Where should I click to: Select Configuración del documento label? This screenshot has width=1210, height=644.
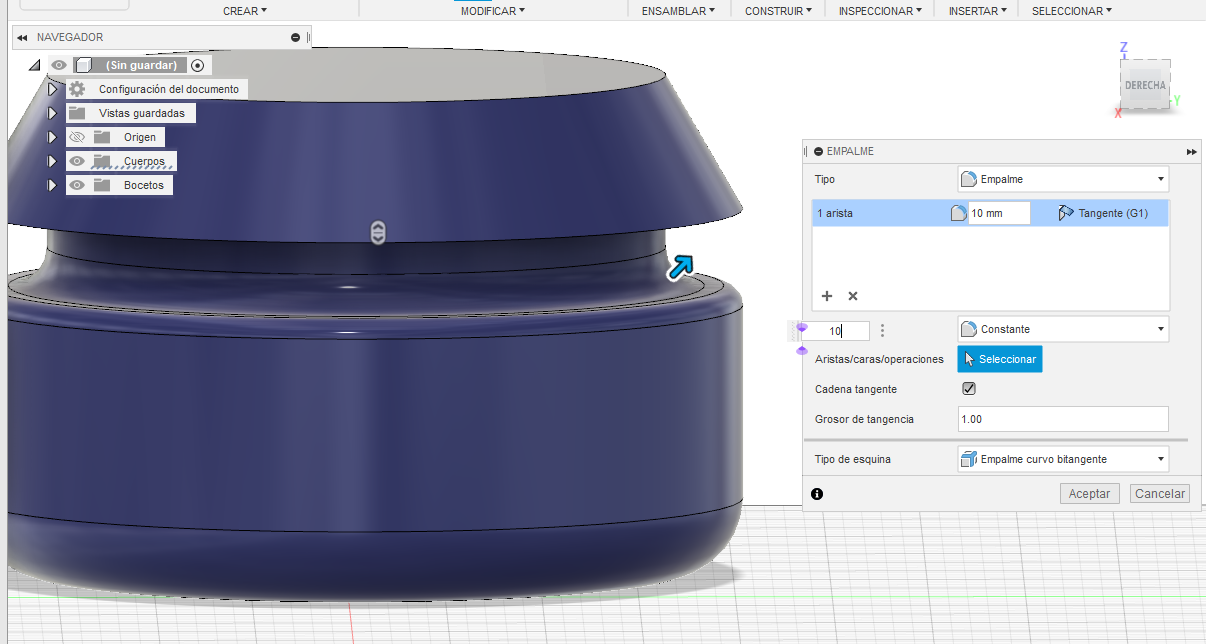(x=169, y=89)
